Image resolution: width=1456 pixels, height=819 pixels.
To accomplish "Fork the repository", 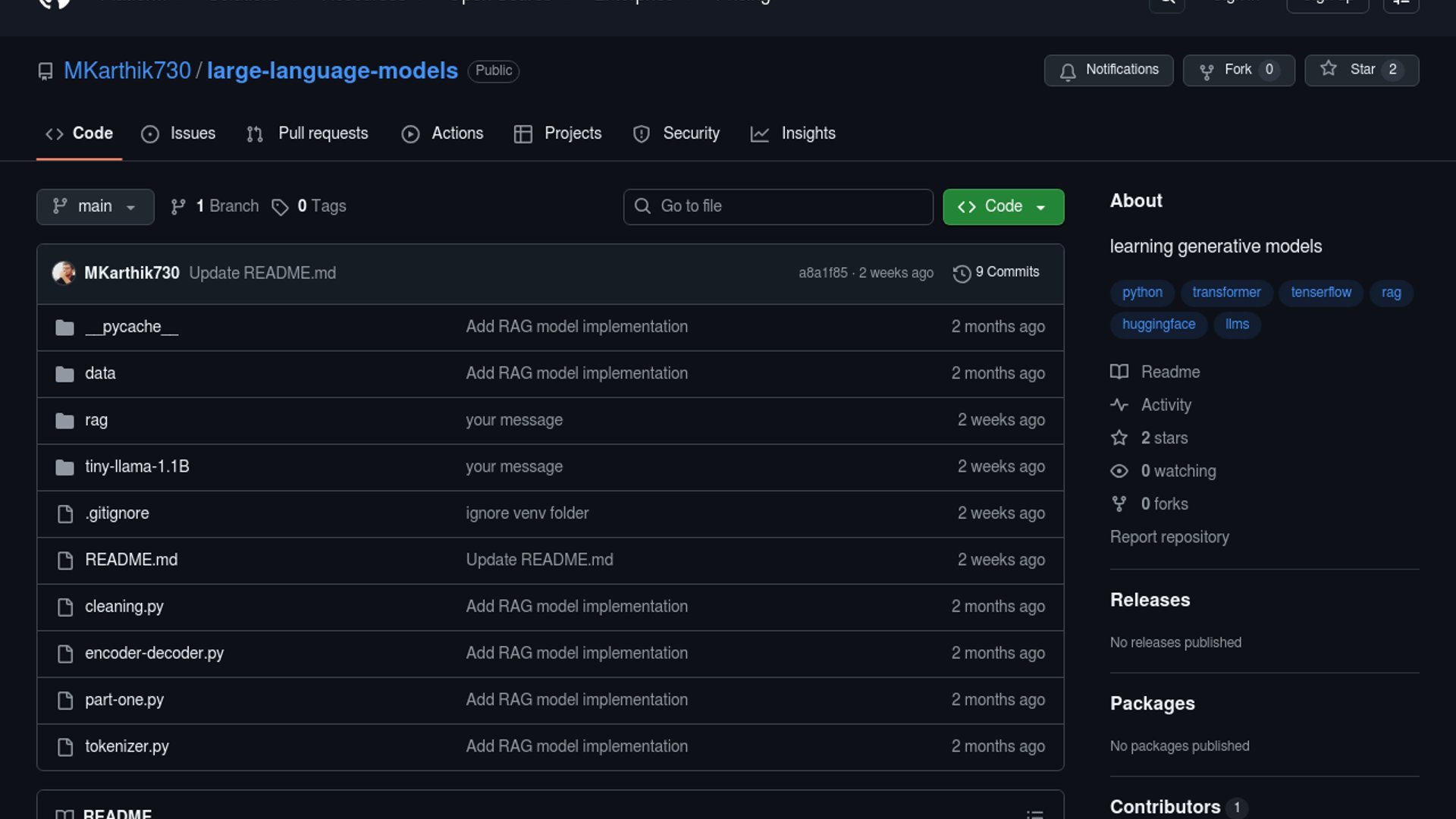I will point(1238,70).
